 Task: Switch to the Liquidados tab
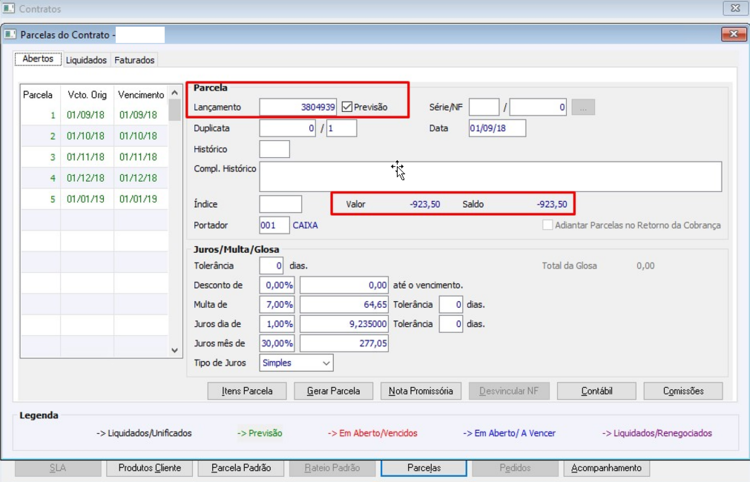pyautogui.click(x=86, y=60)
